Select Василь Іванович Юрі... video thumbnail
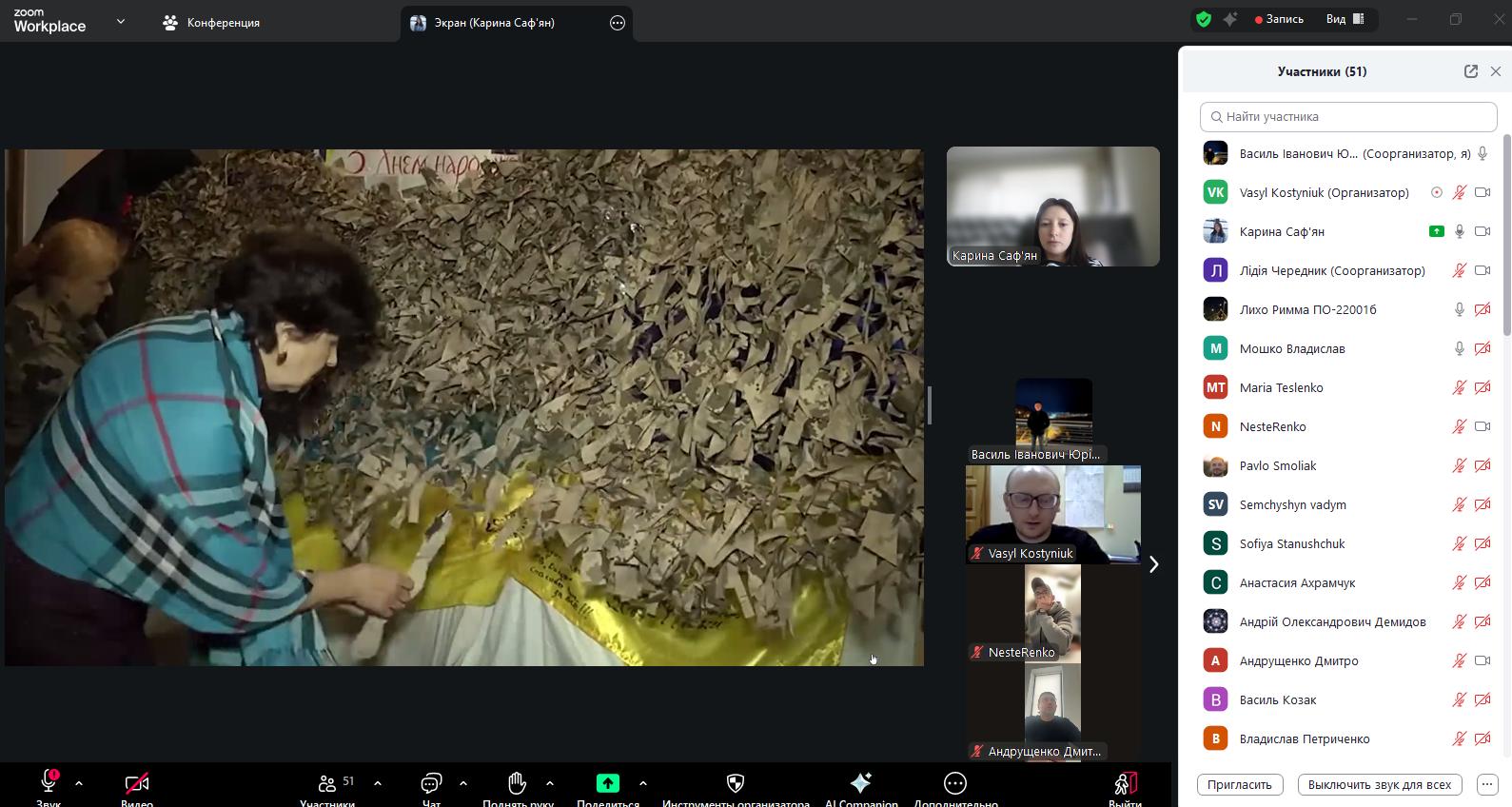 coord(1053,420)
